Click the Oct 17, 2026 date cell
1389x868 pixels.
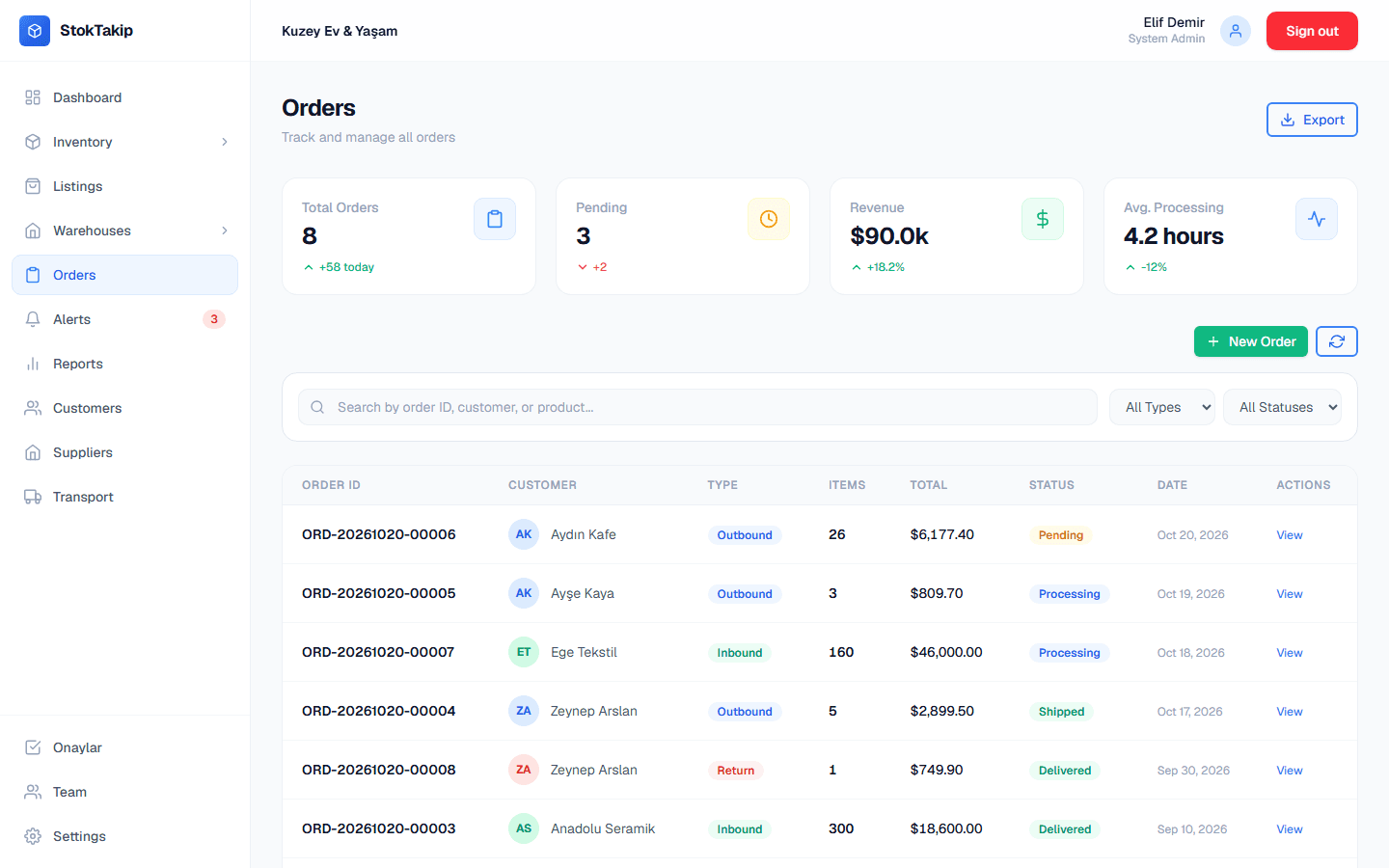pyautogui.click(x=1189, y=712)
